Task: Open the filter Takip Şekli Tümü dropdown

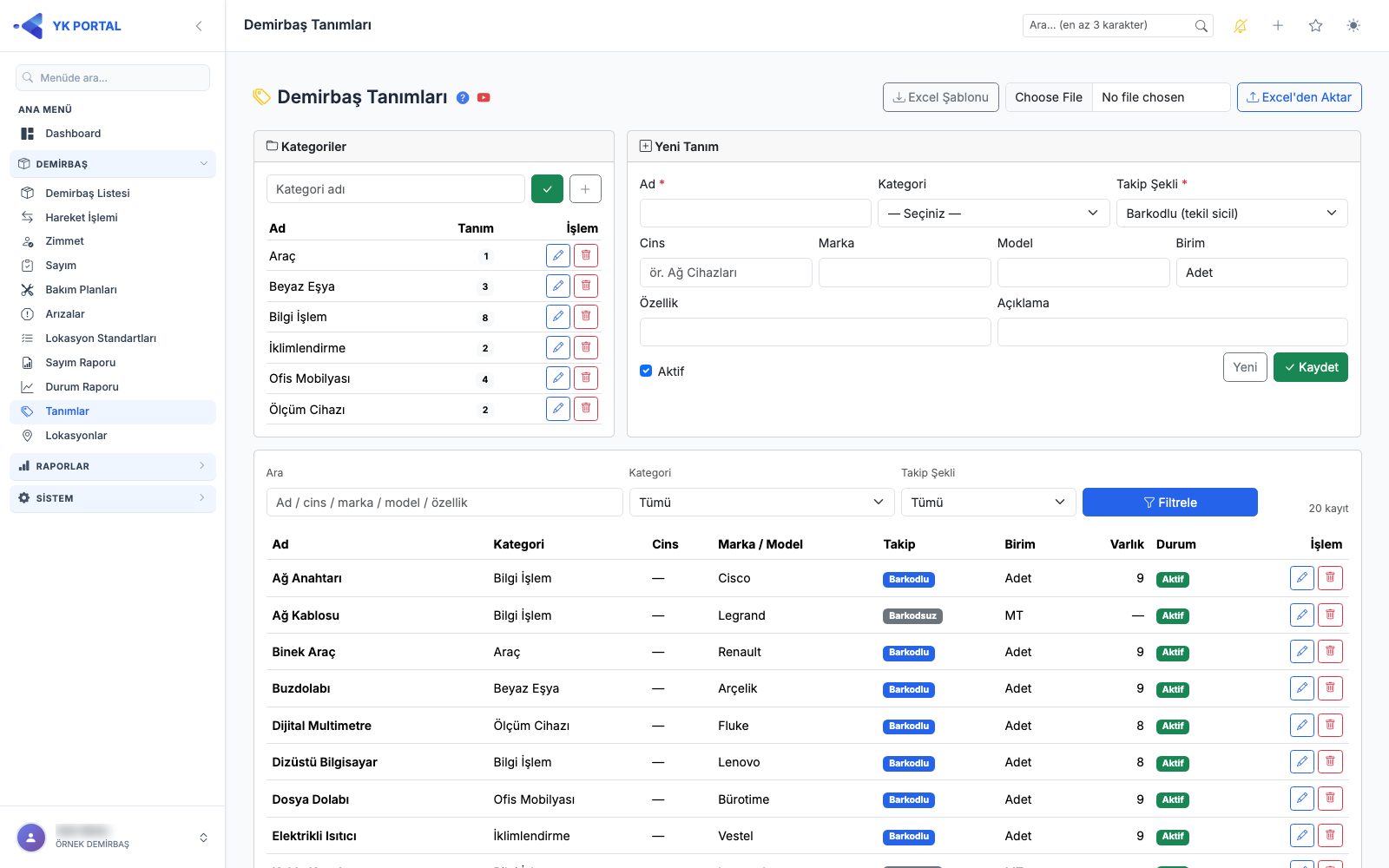Action: coord(989,503)
